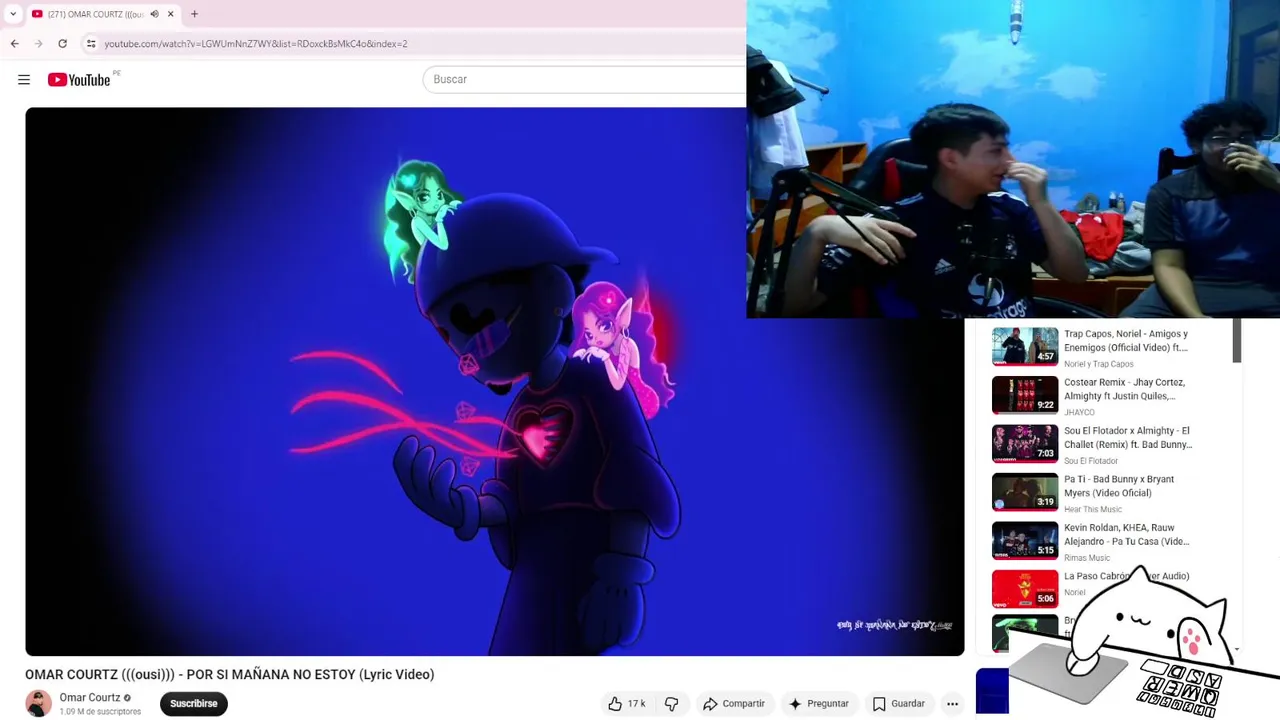Open site info icon in address bar
Viewport: 1280px width, 720px height.
coord(91,44)
